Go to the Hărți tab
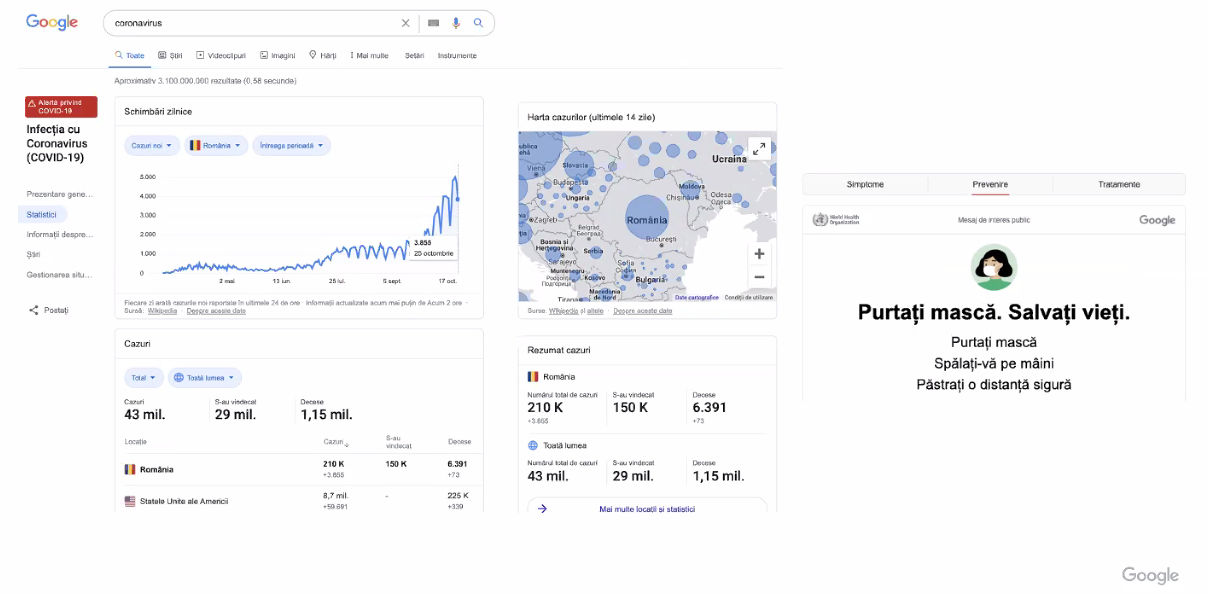 click(x=323, y=55)
